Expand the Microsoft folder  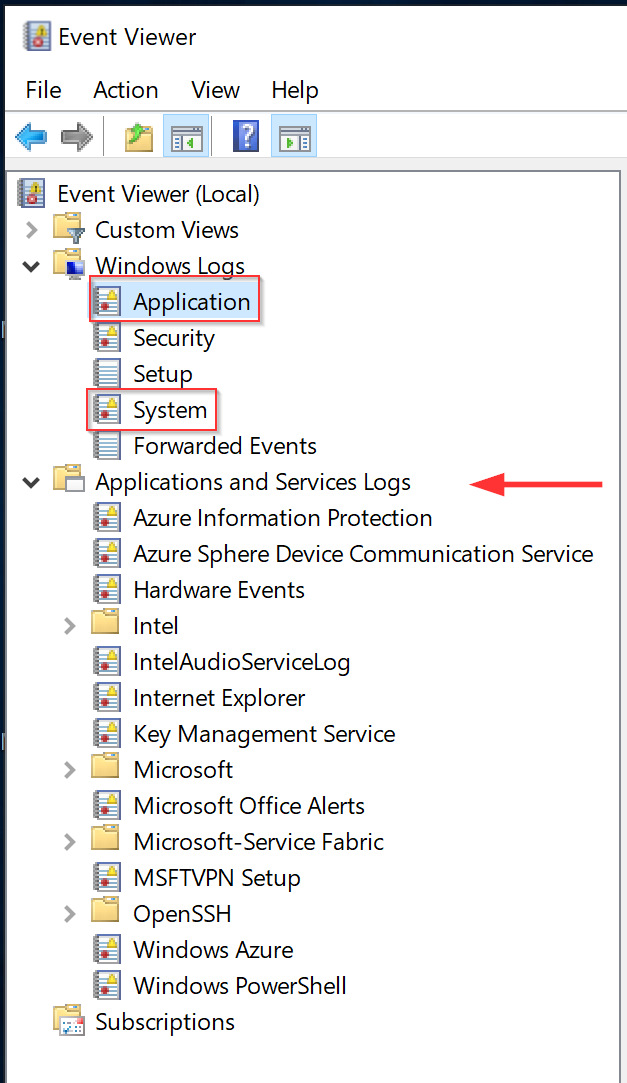(69, 769)
